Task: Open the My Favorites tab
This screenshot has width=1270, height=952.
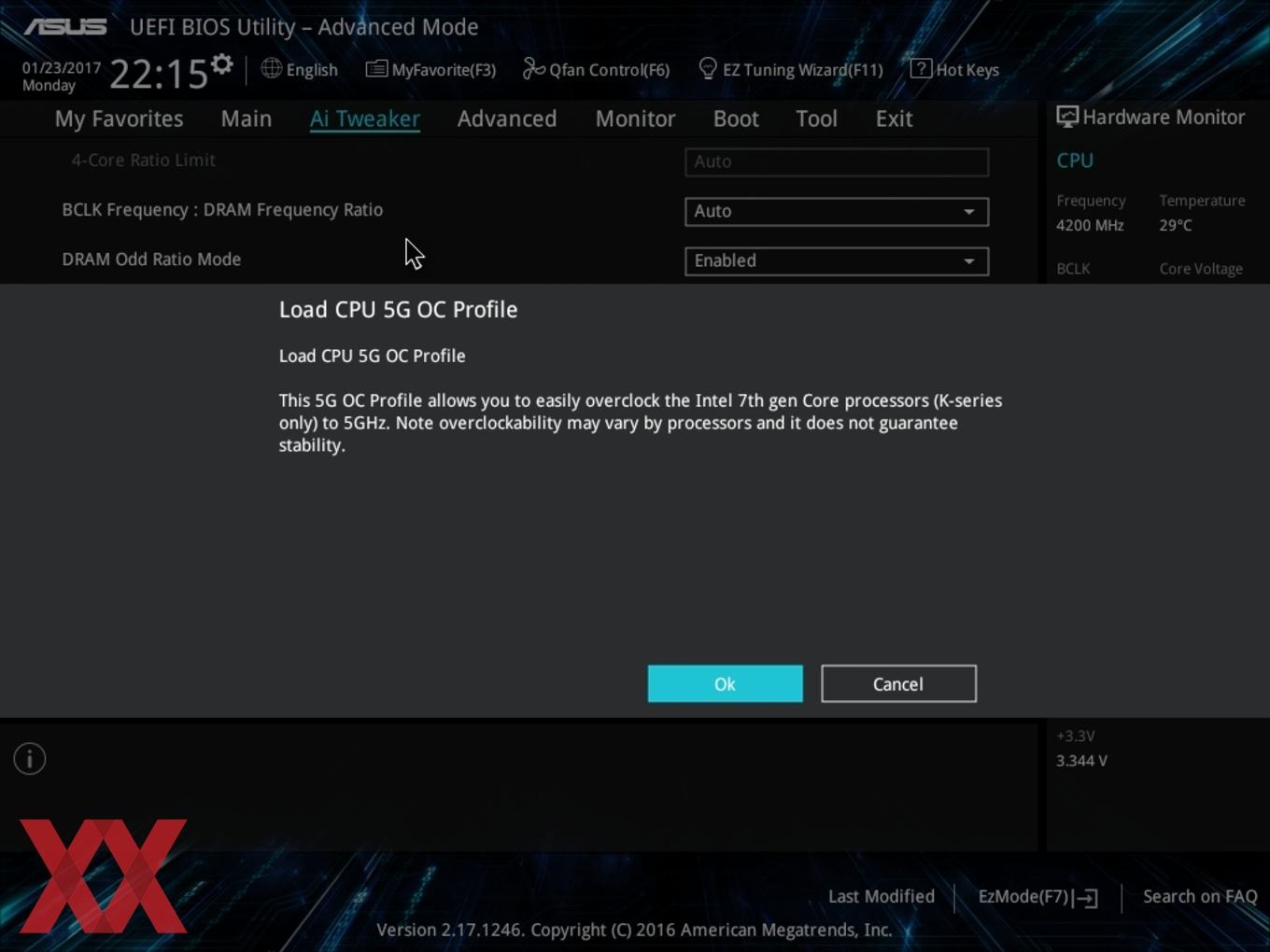Action: coord(119,119)
